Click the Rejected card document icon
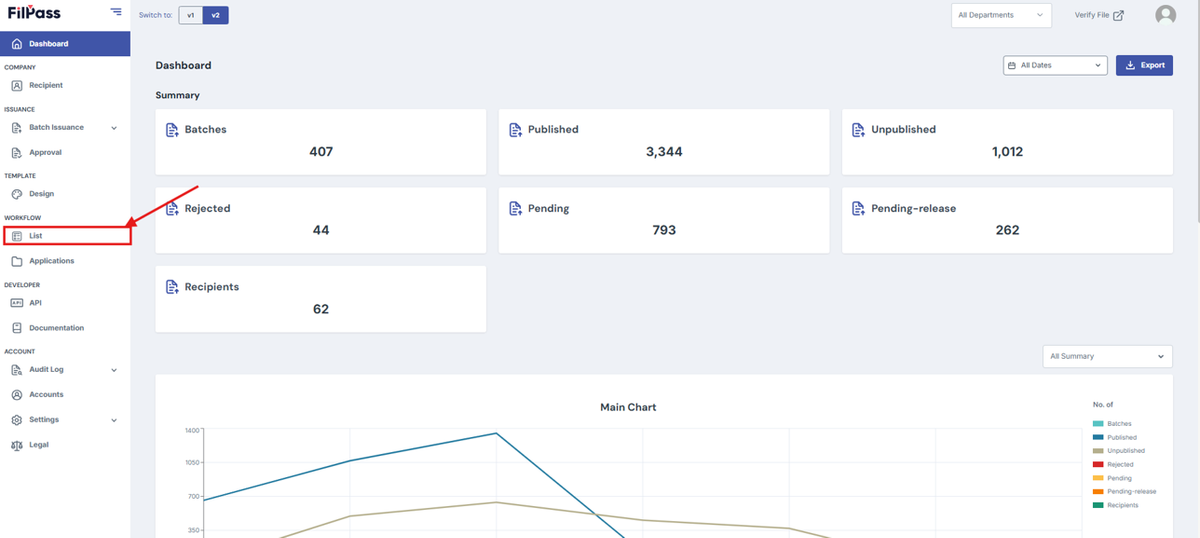Viewport: 1200px width, 538px height. point(172,209)
